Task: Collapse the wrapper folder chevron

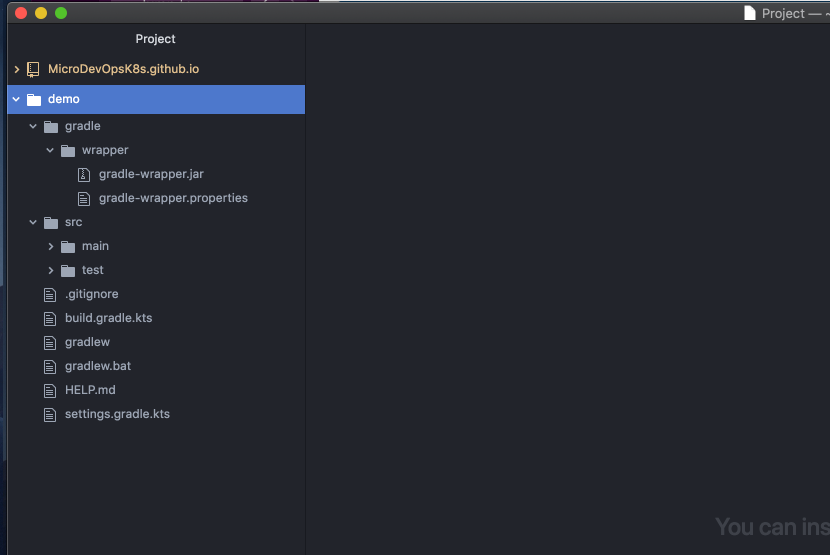Action: [50, 150]
